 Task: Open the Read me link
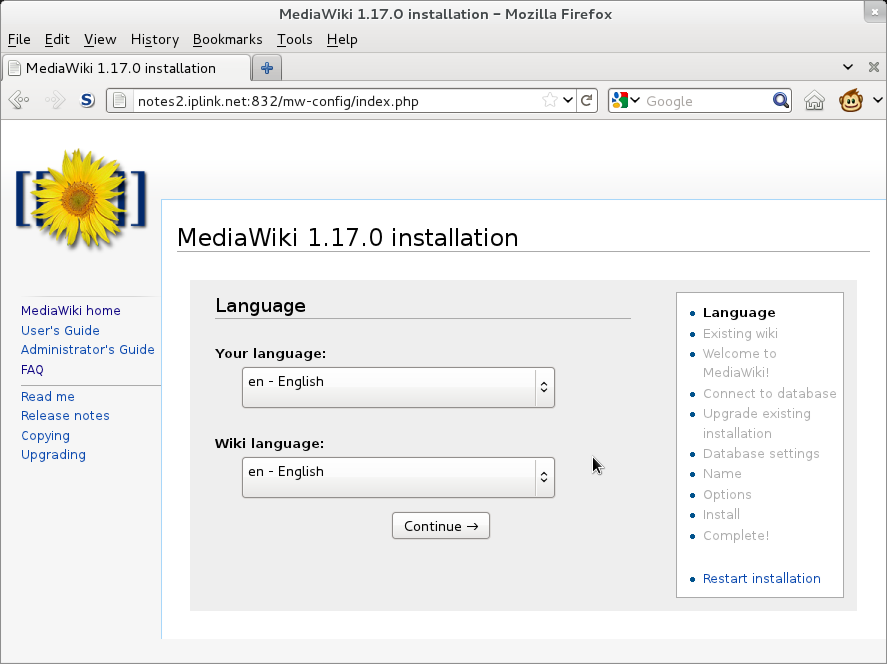[48, 396]
